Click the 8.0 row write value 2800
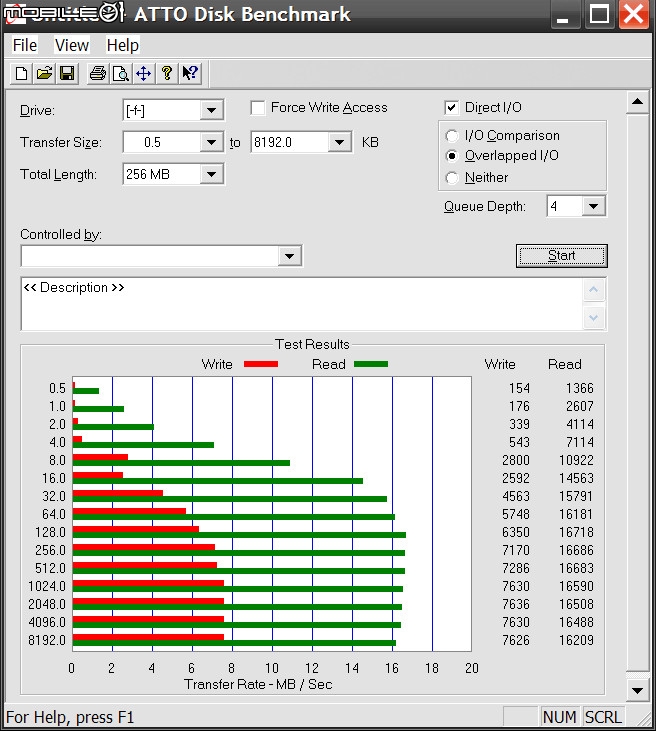 pyautogui.click(x=516, y=461)
